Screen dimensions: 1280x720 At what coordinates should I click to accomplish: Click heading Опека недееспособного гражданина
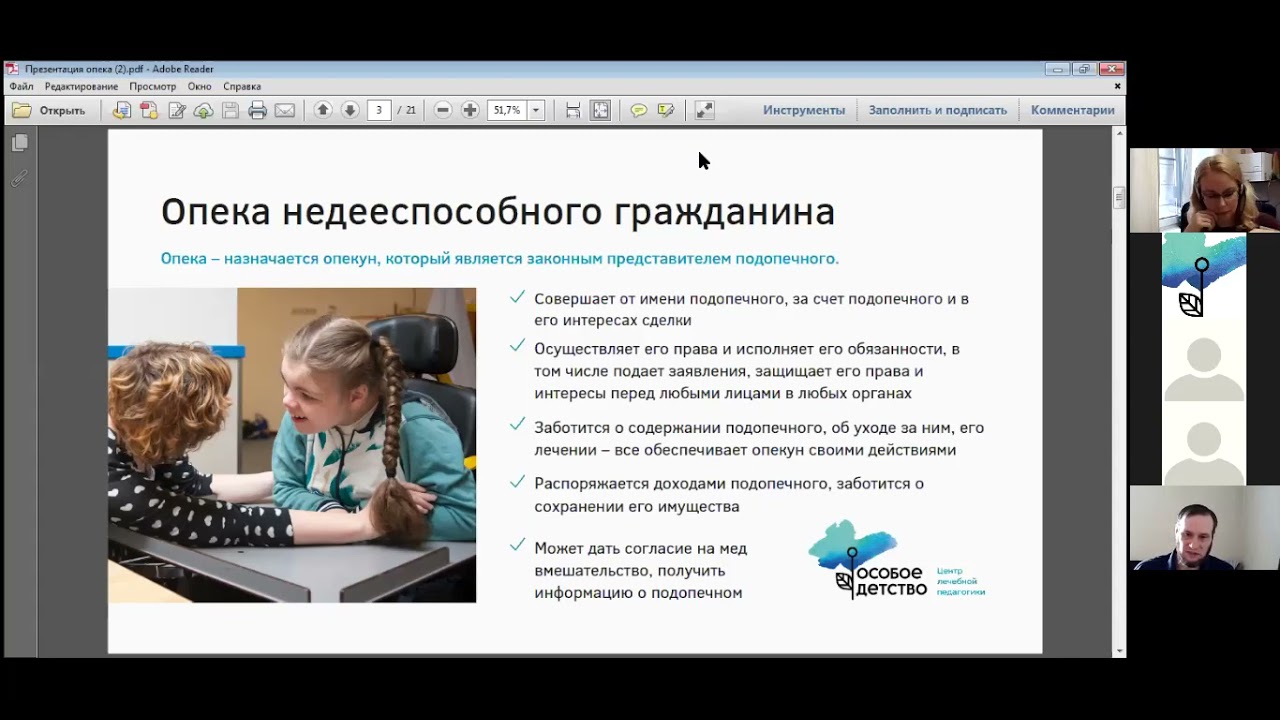[x=497, y=211]
